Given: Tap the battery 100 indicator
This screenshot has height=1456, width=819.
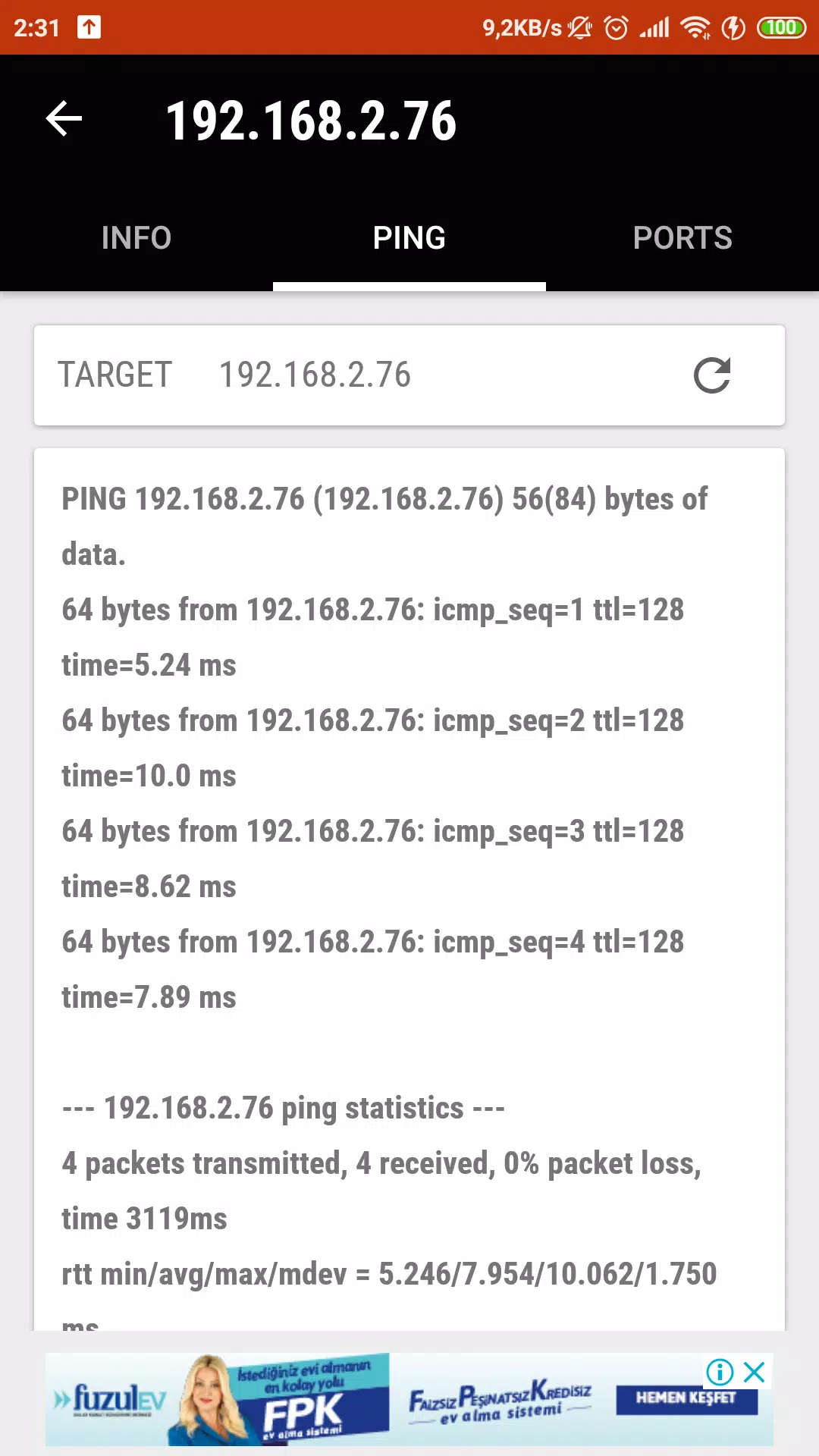Looking at the screenshot, I should point(781,28).
